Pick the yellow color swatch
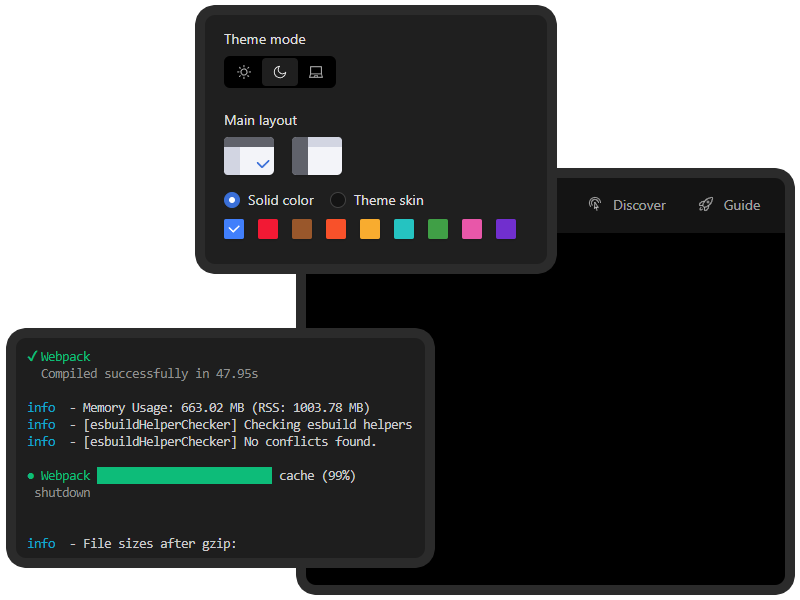The width and height of the screenshot is (800, 600). pos(370,229)
